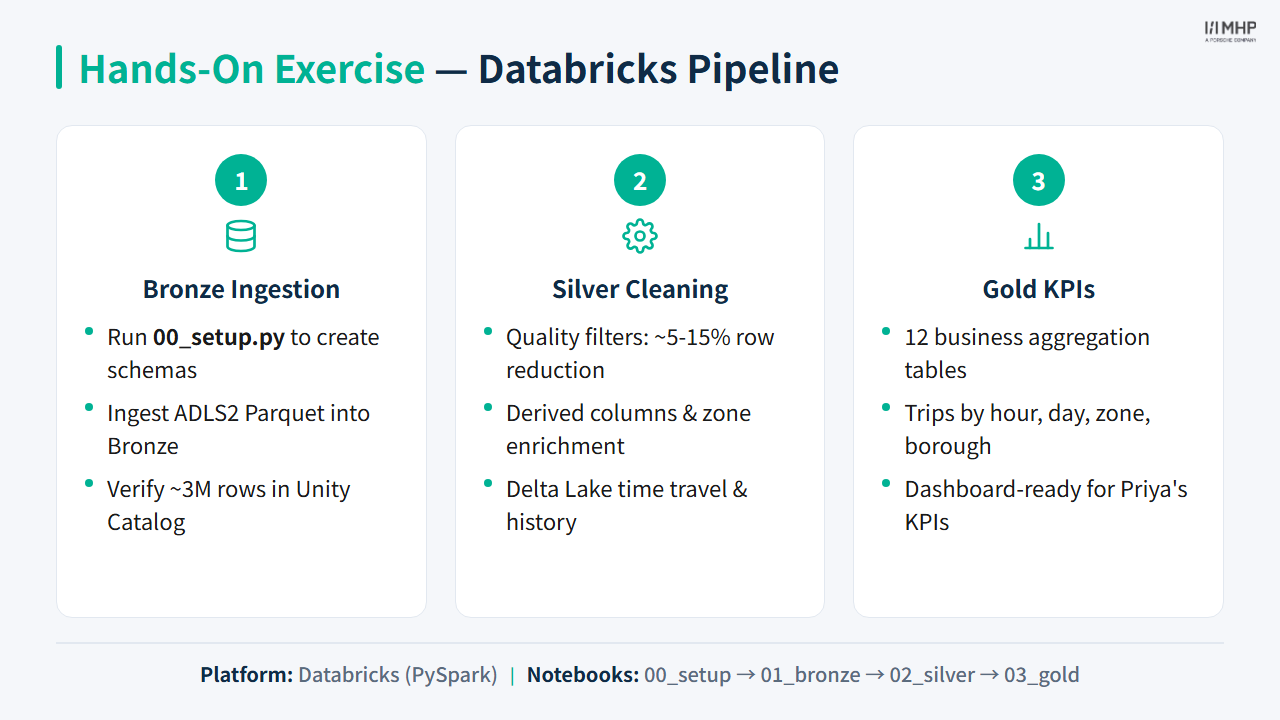This screenshot has height=720, width=1280.
Task: Click the green number 3 circle badge
Action: click(1039, 181)
